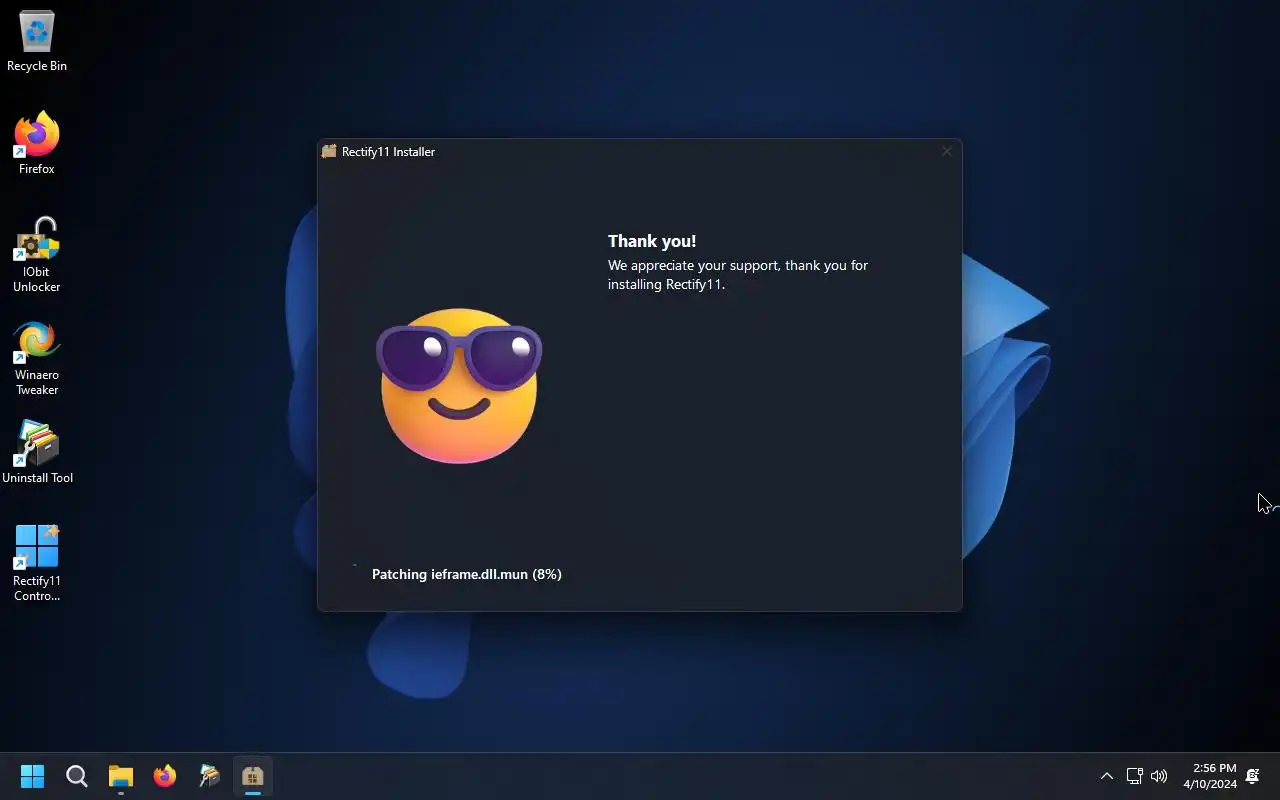The image size is (1280, 800).
Task: Click the Rectify11 Installer title bar icon
Action: click(329, 152)
